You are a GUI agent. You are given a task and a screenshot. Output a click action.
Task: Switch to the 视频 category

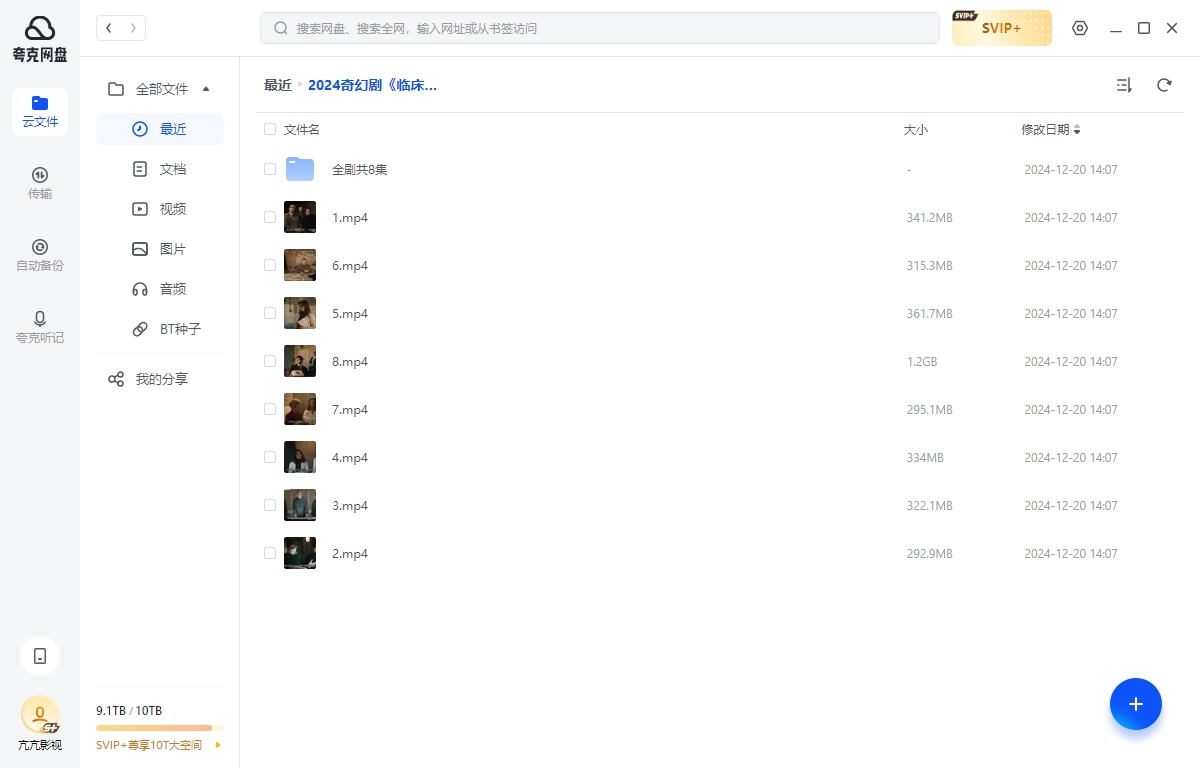pyautogui.click(x=172, y=208)
